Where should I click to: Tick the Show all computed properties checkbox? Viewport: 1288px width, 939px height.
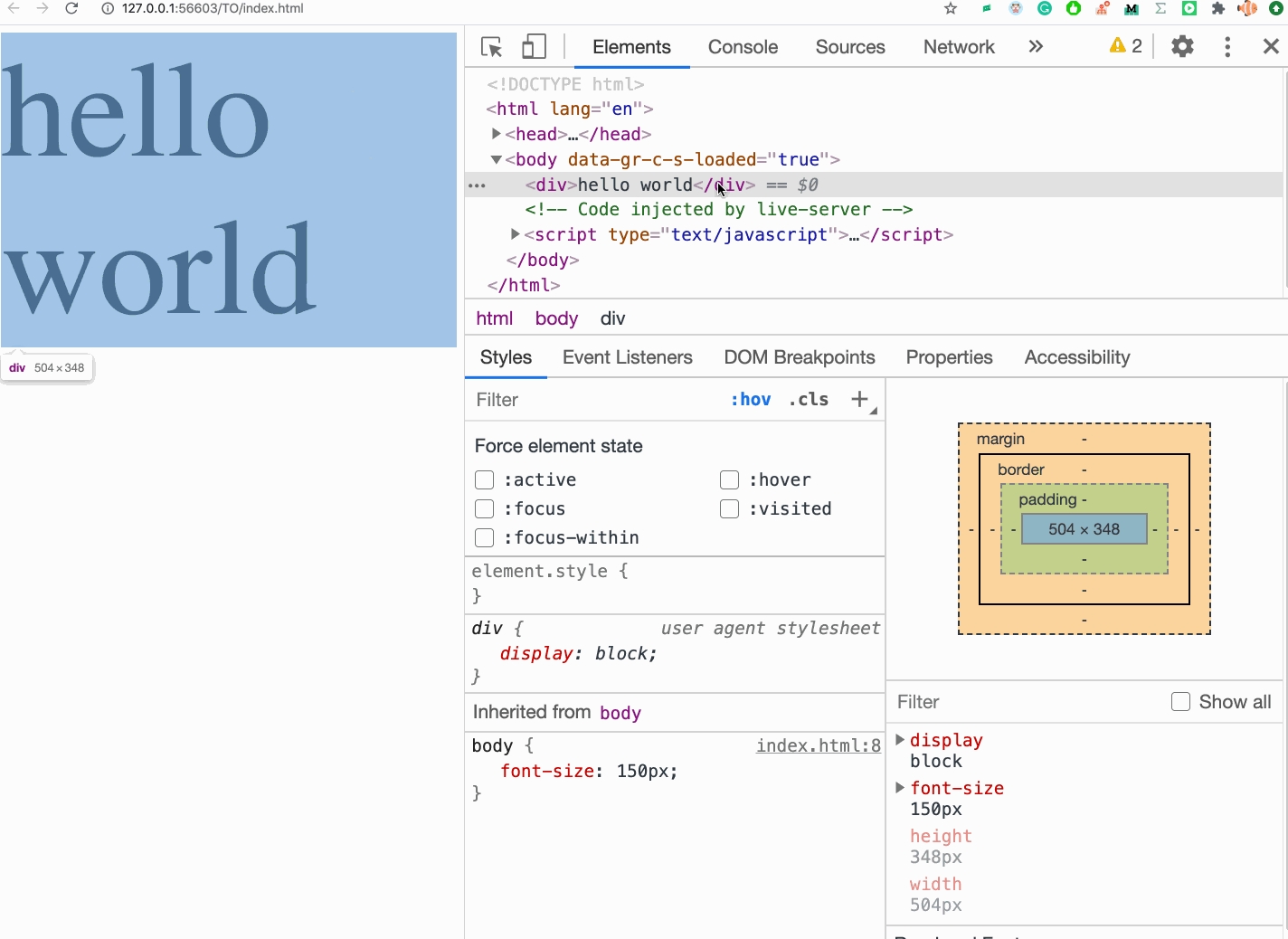point(1180,702)
